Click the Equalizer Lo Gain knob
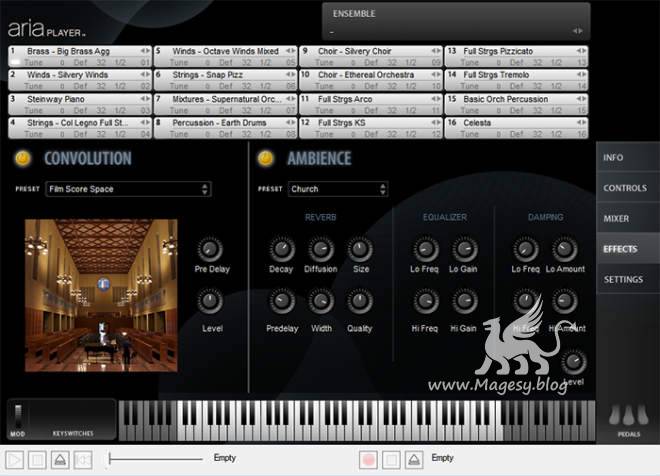Screen dimensions: 660x476 [464, 249]
